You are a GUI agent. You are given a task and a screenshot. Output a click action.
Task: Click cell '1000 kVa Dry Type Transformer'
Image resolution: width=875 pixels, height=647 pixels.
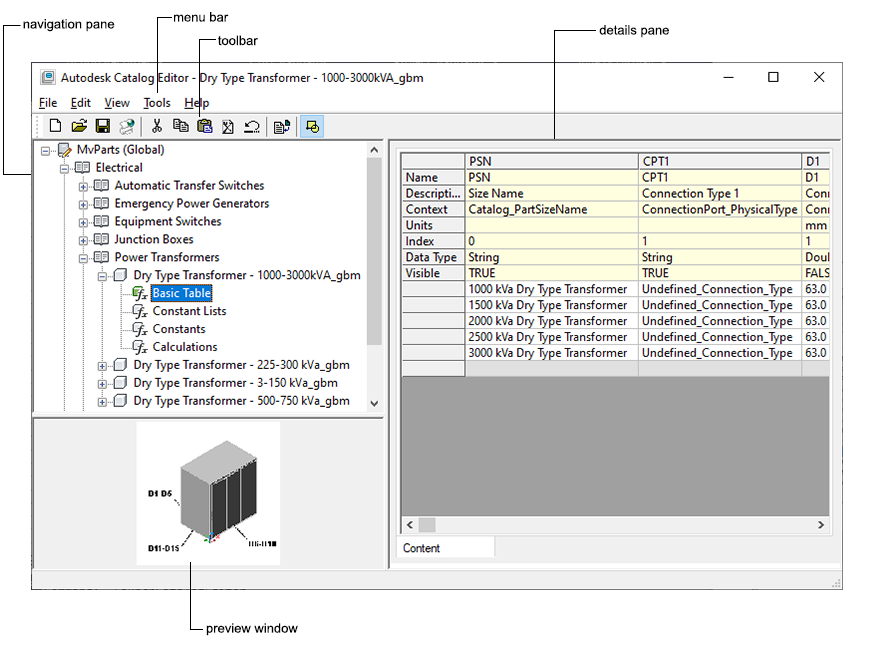(x=551, y=289)
